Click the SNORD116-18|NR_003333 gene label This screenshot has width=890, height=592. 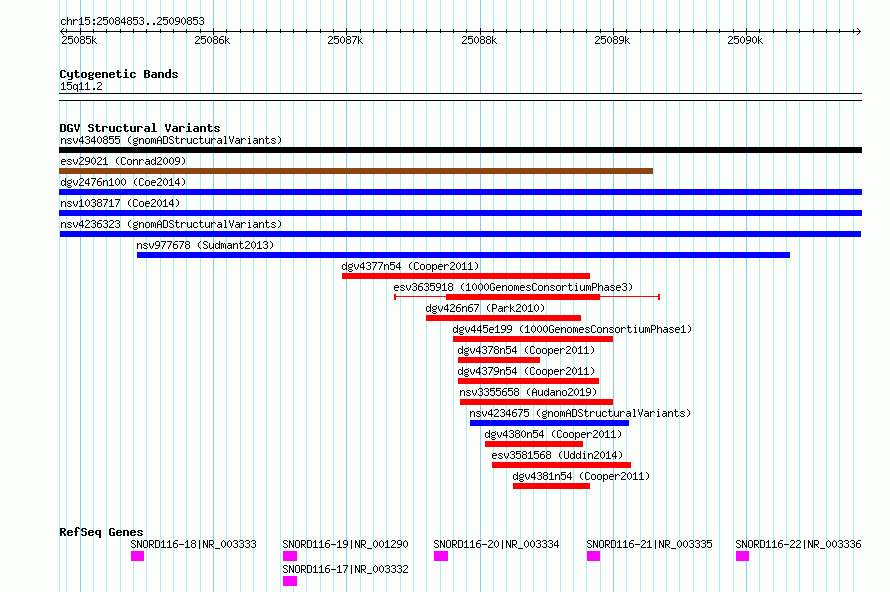pyautogui.click(x=194, y=544)
